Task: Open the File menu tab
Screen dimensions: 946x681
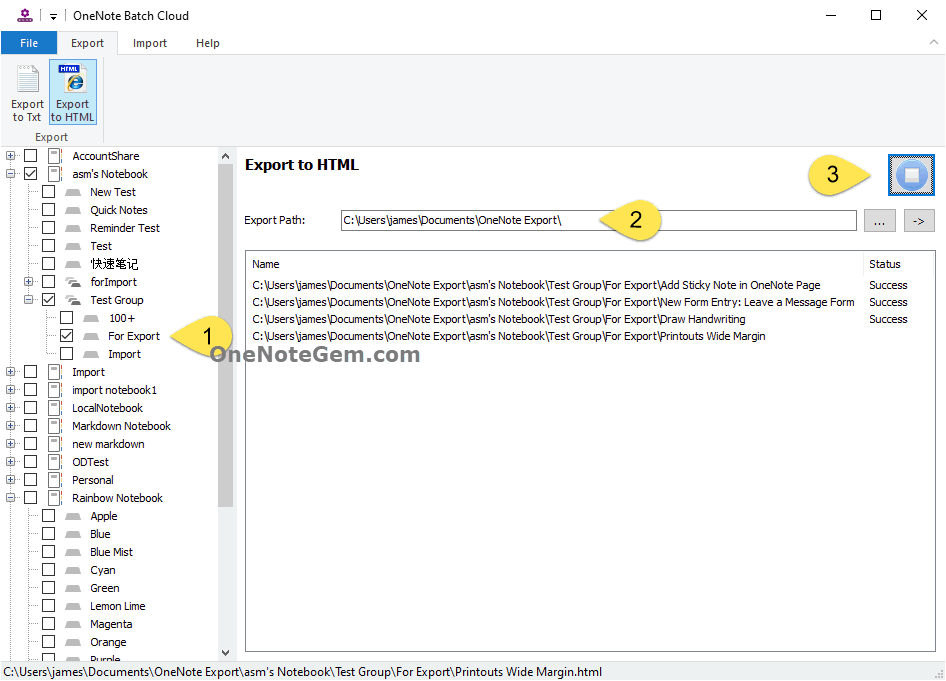Action: click(x=29, y=43)
